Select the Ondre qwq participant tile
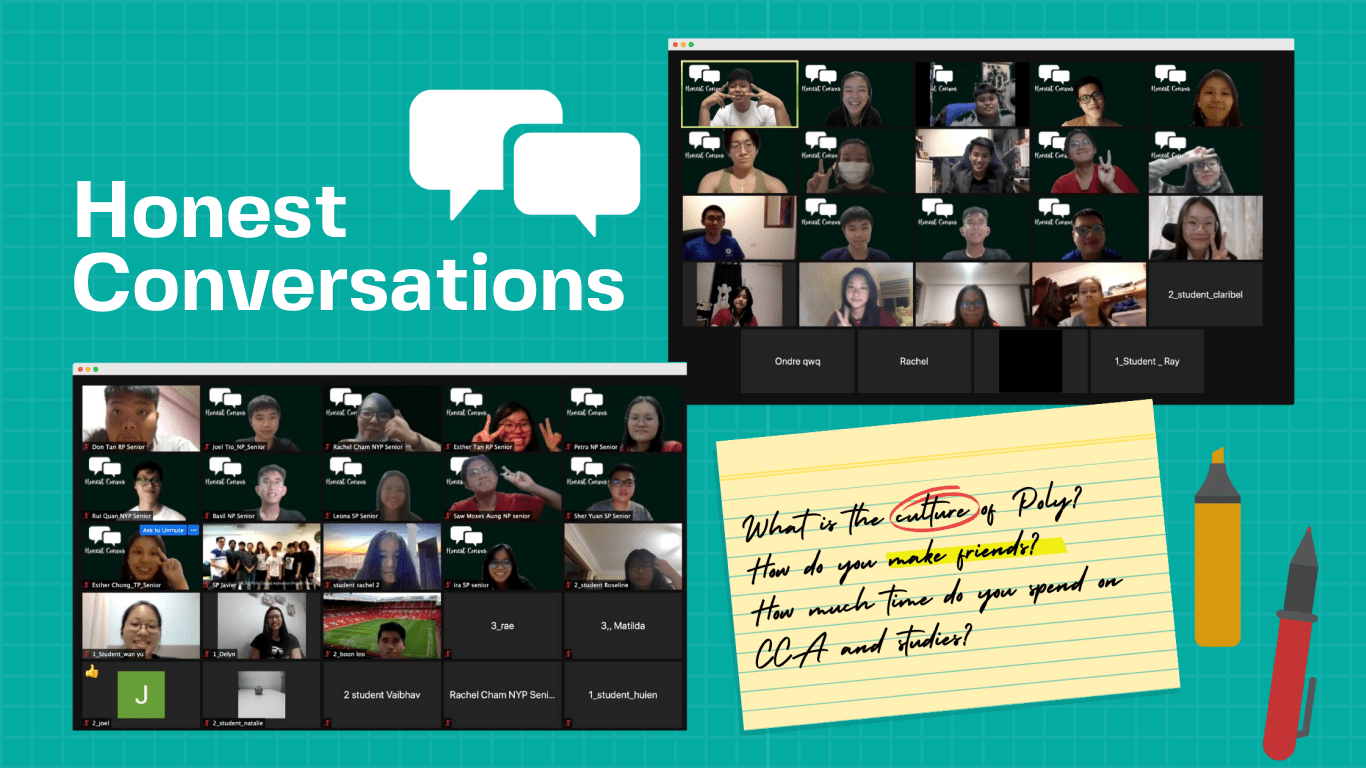Screen dimensions: 1366x768 click(797, 361)
